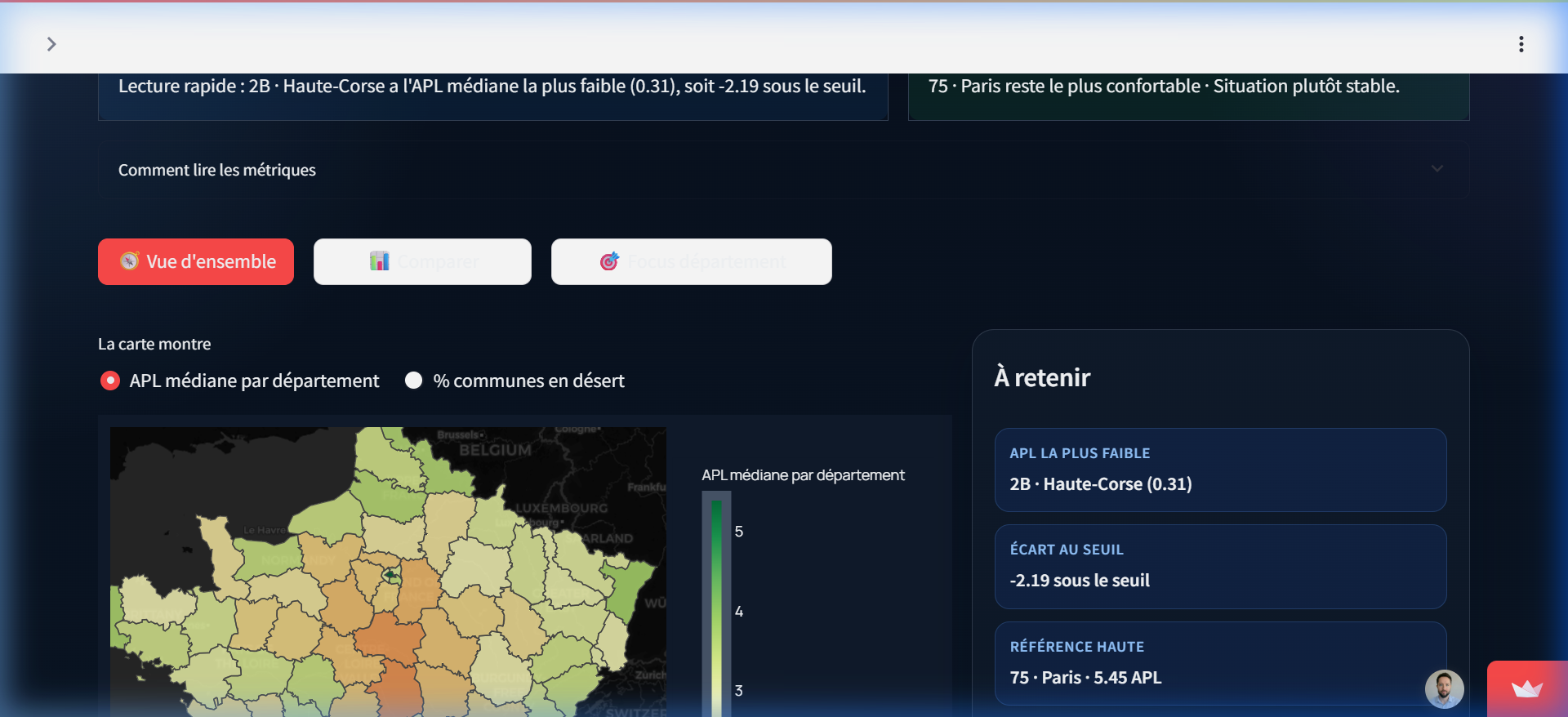Click the bar chart icon in Comparer

tap(380, 261)
